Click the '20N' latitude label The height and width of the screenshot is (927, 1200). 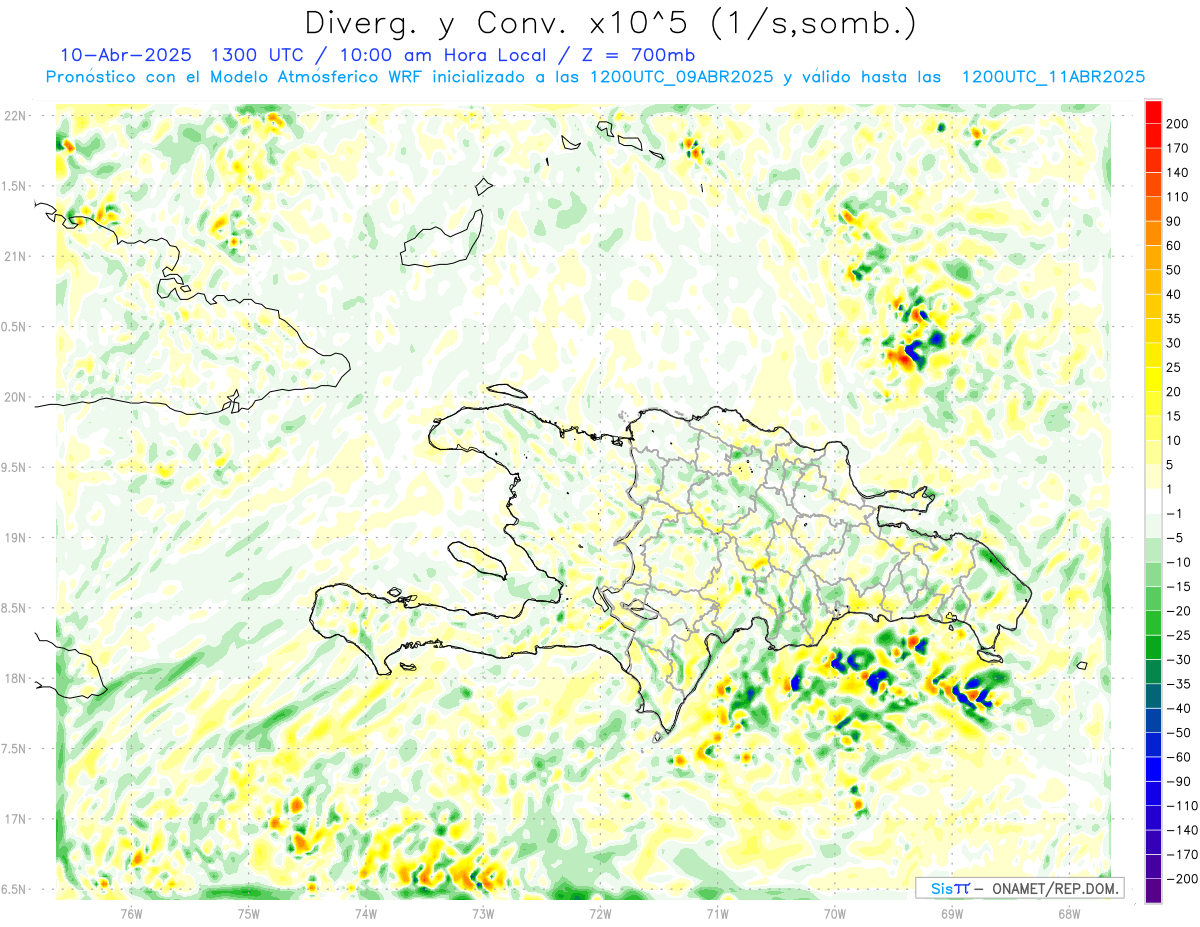(x=15, y=397)
